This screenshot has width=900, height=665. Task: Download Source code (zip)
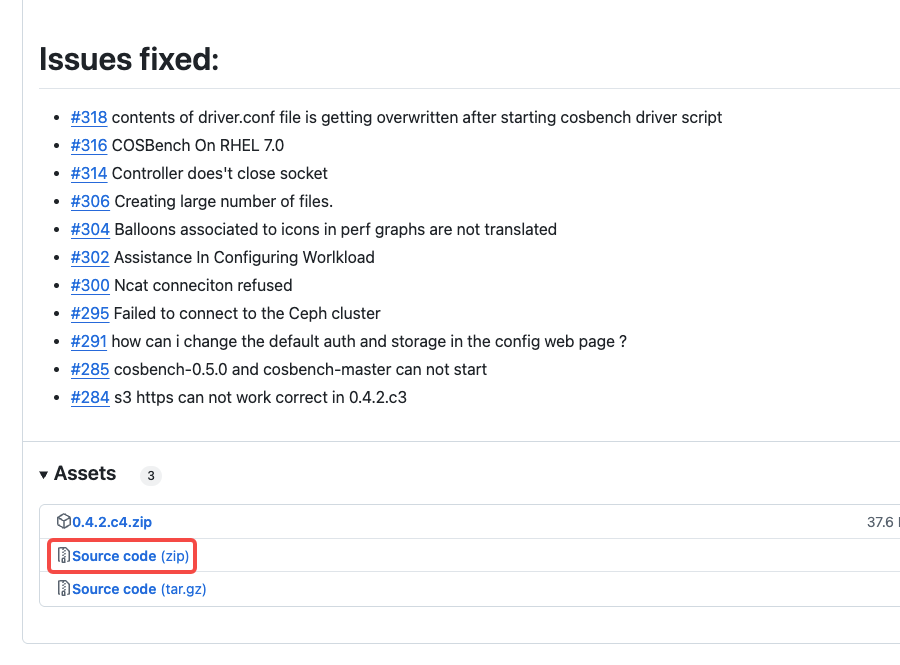pyautogui.click(x=130, y=556)
